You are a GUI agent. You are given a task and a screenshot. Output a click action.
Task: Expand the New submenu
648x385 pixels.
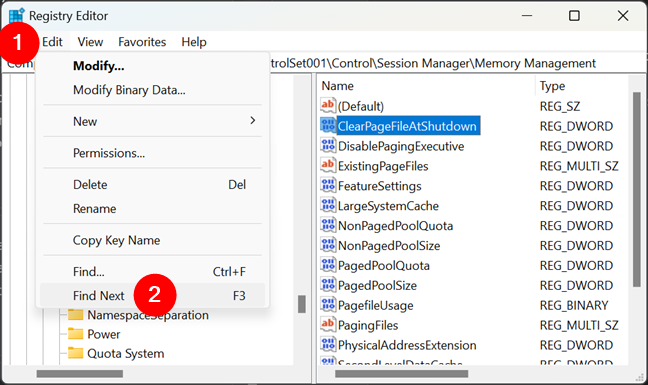pos(152,121)
